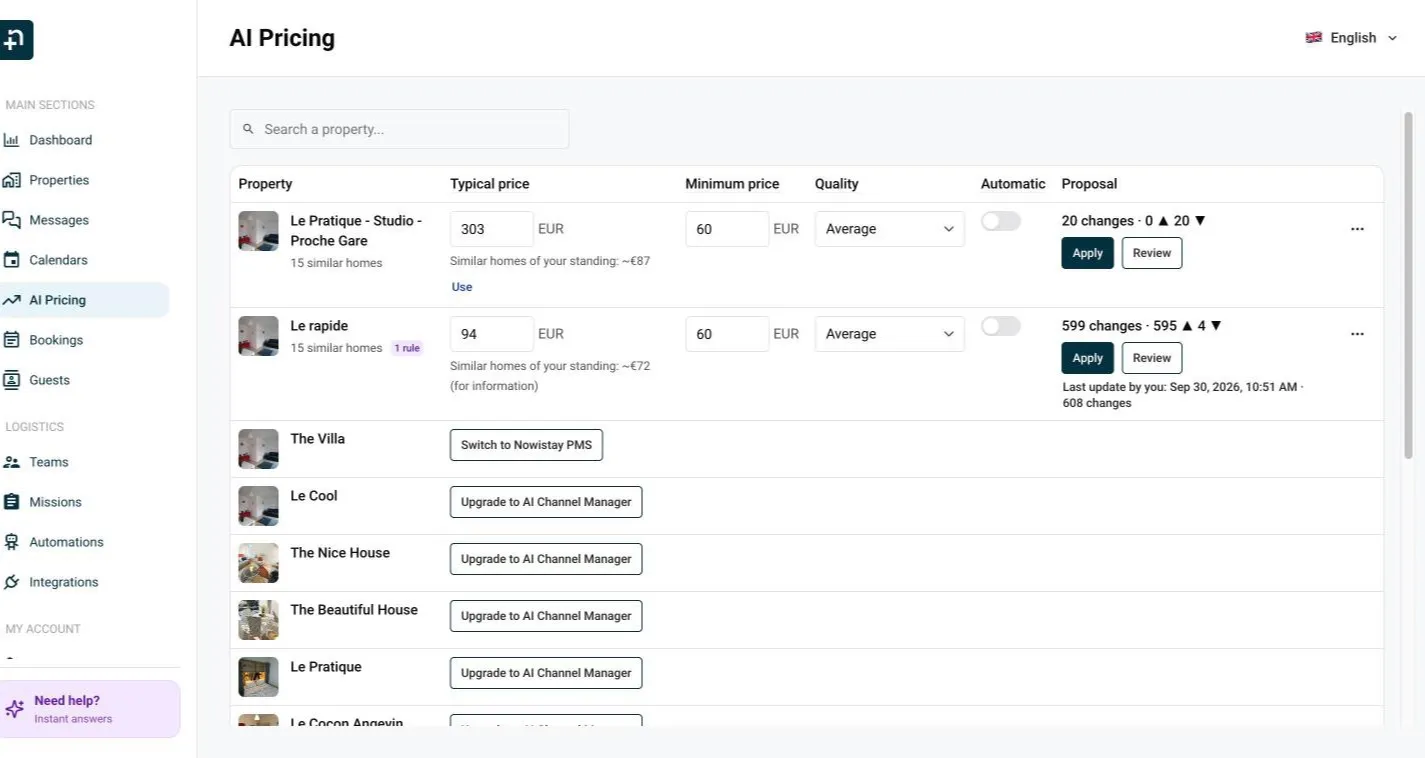
Task: Click the Calendars icon in sidebar
Action: pyautogui.click(x=12, y=260)
